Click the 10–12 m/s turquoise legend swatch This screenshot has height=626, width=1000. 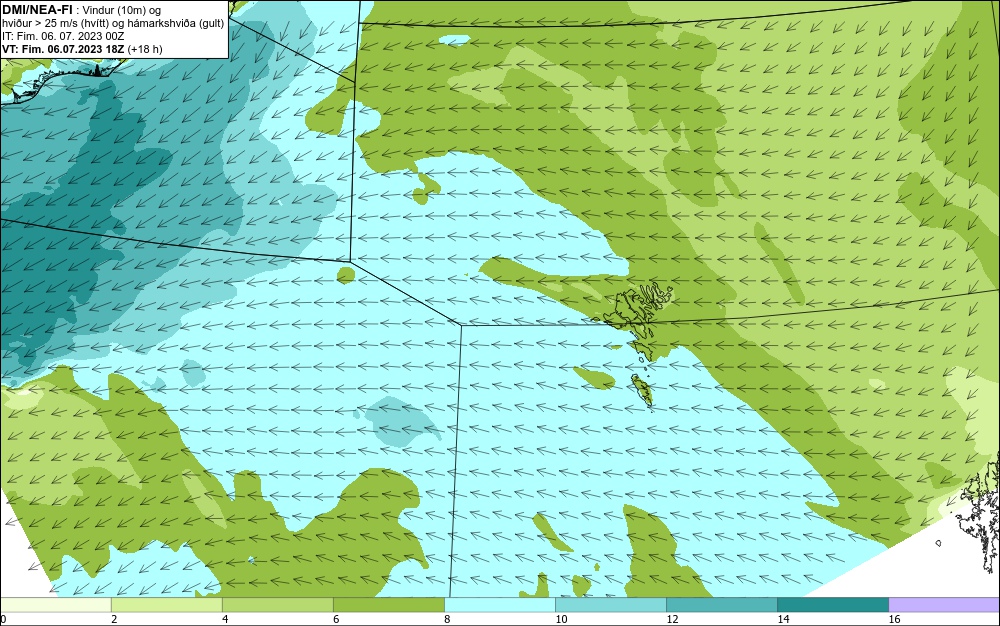(610, 605)
